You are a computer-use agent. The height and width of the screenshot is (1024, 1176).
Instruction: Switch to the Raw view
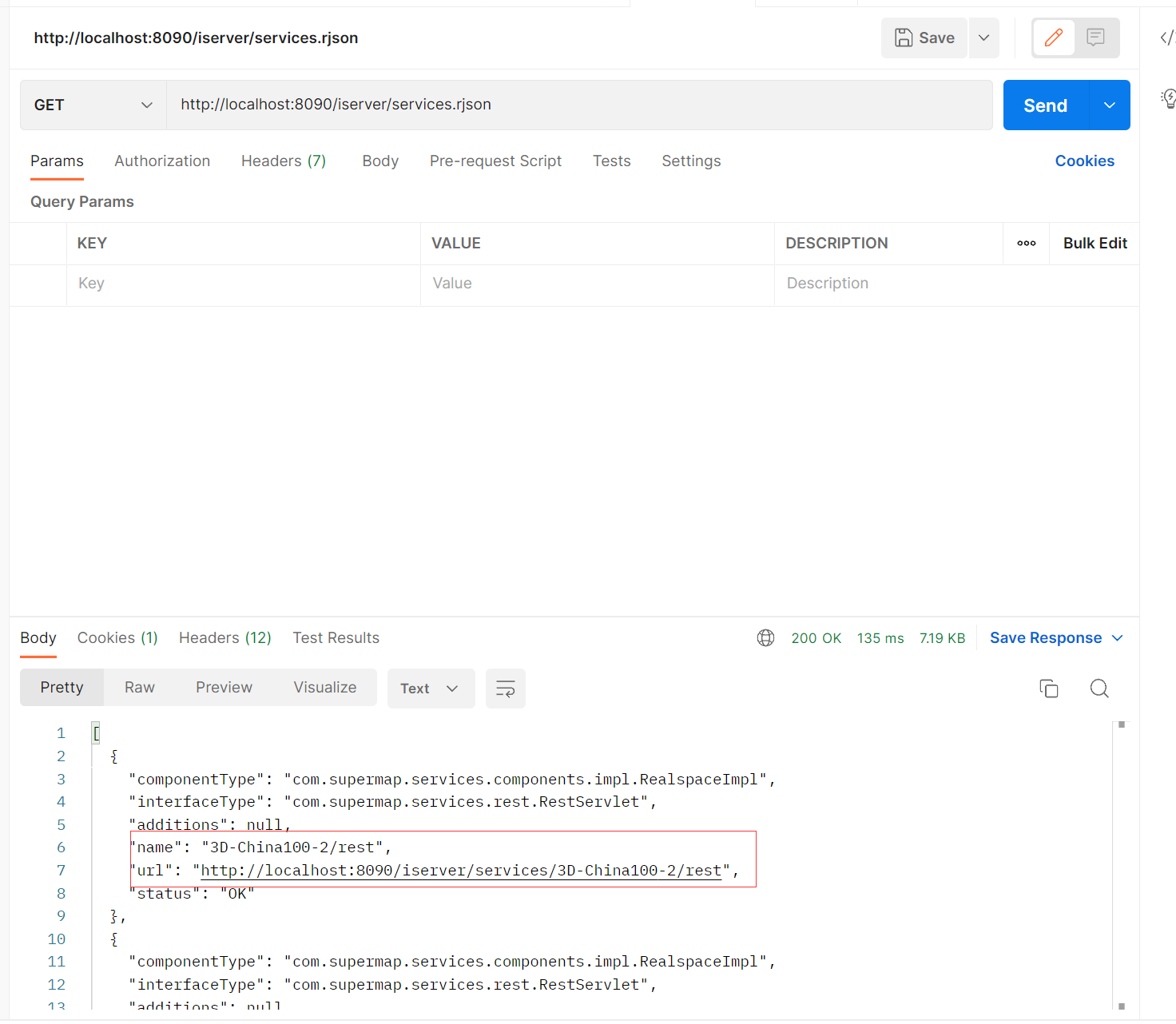140,688
